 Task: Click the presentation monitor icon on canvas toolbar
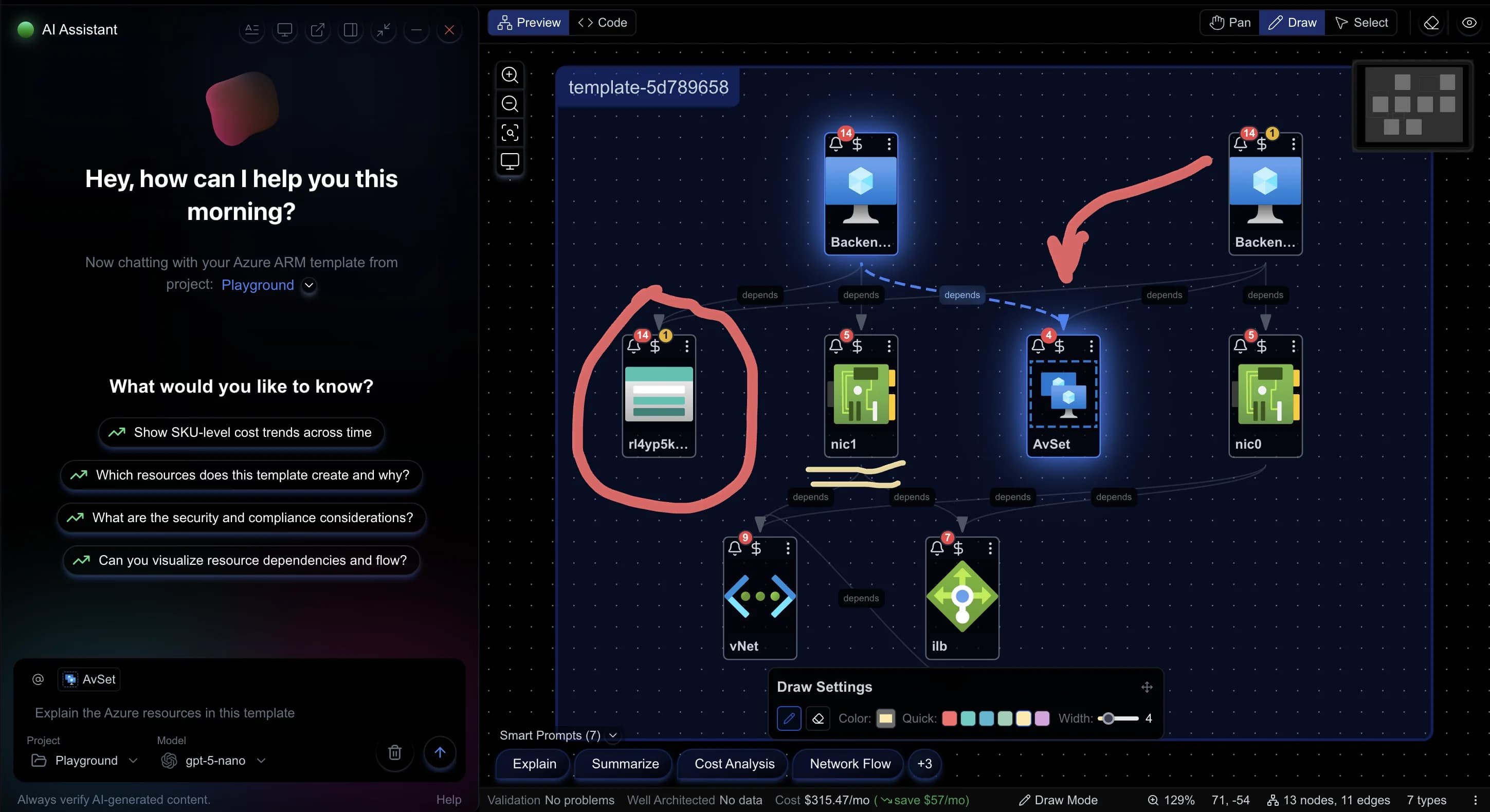(x=510, y=161)
